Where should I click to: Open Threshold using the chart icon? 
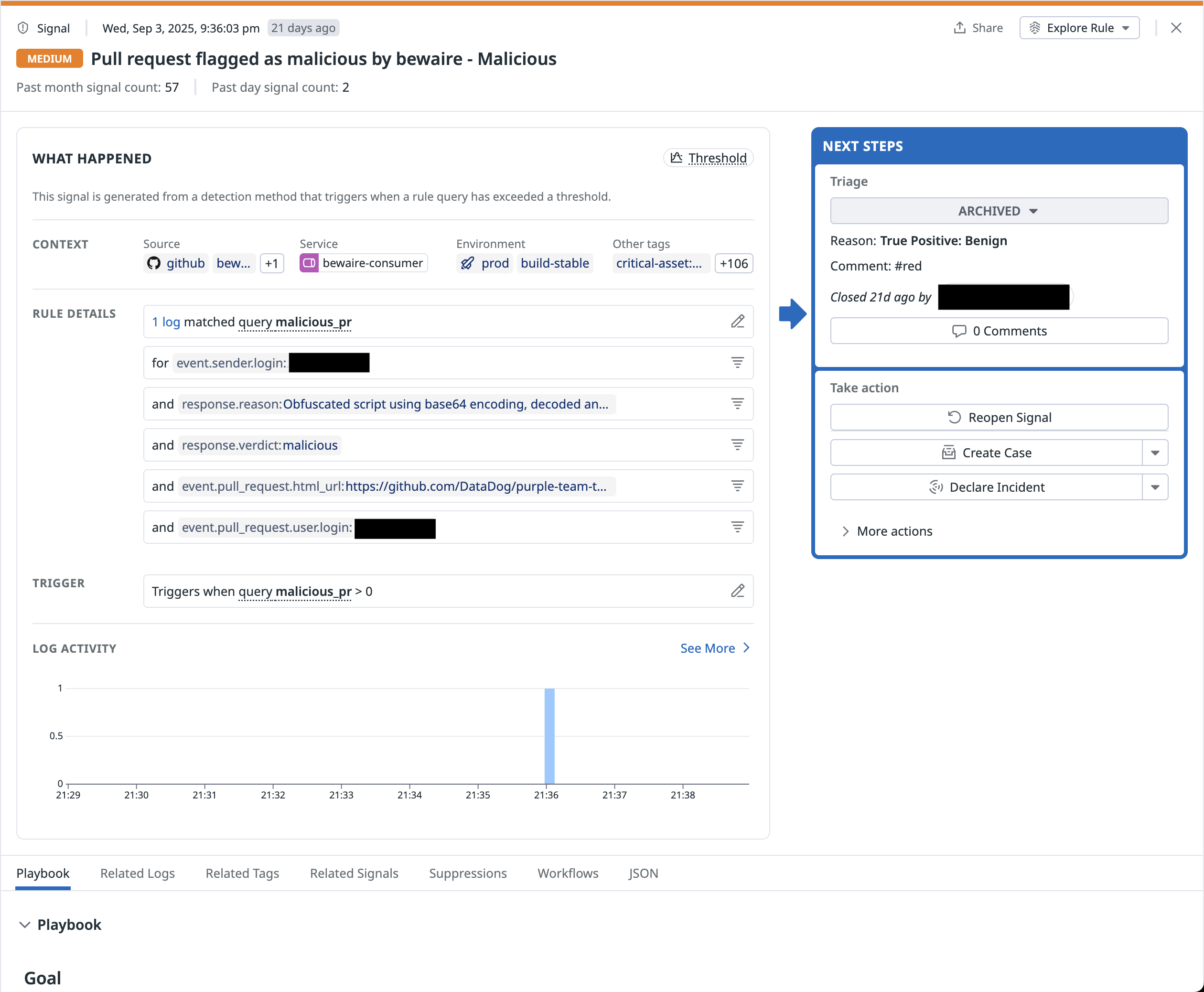pyautogui.click(x=676, y=158)
